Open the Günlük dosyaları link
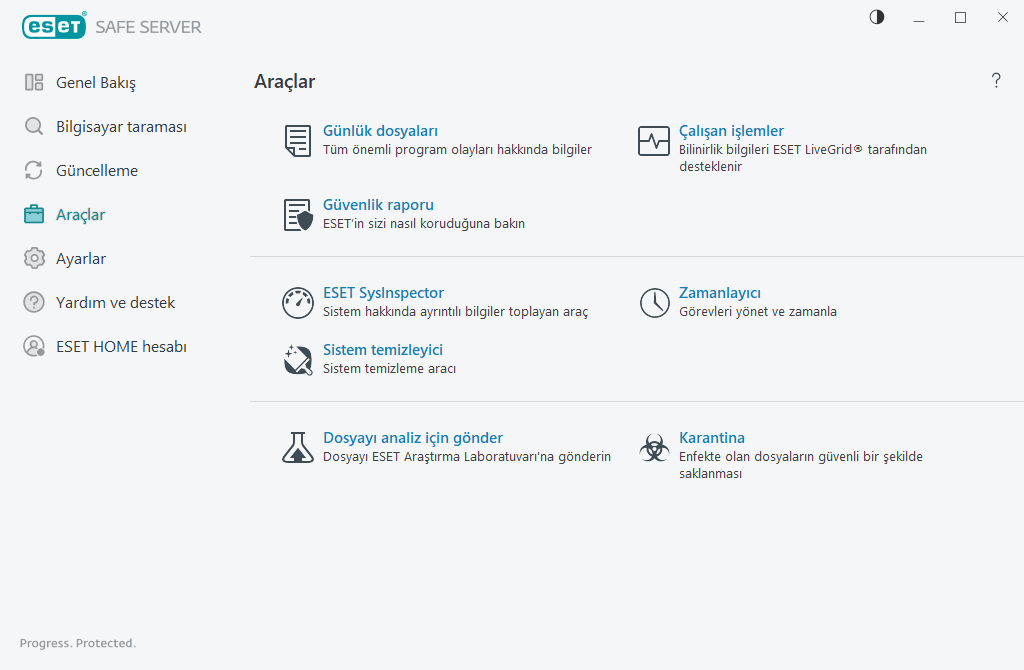1024x670 pixels. click(380, 131)
